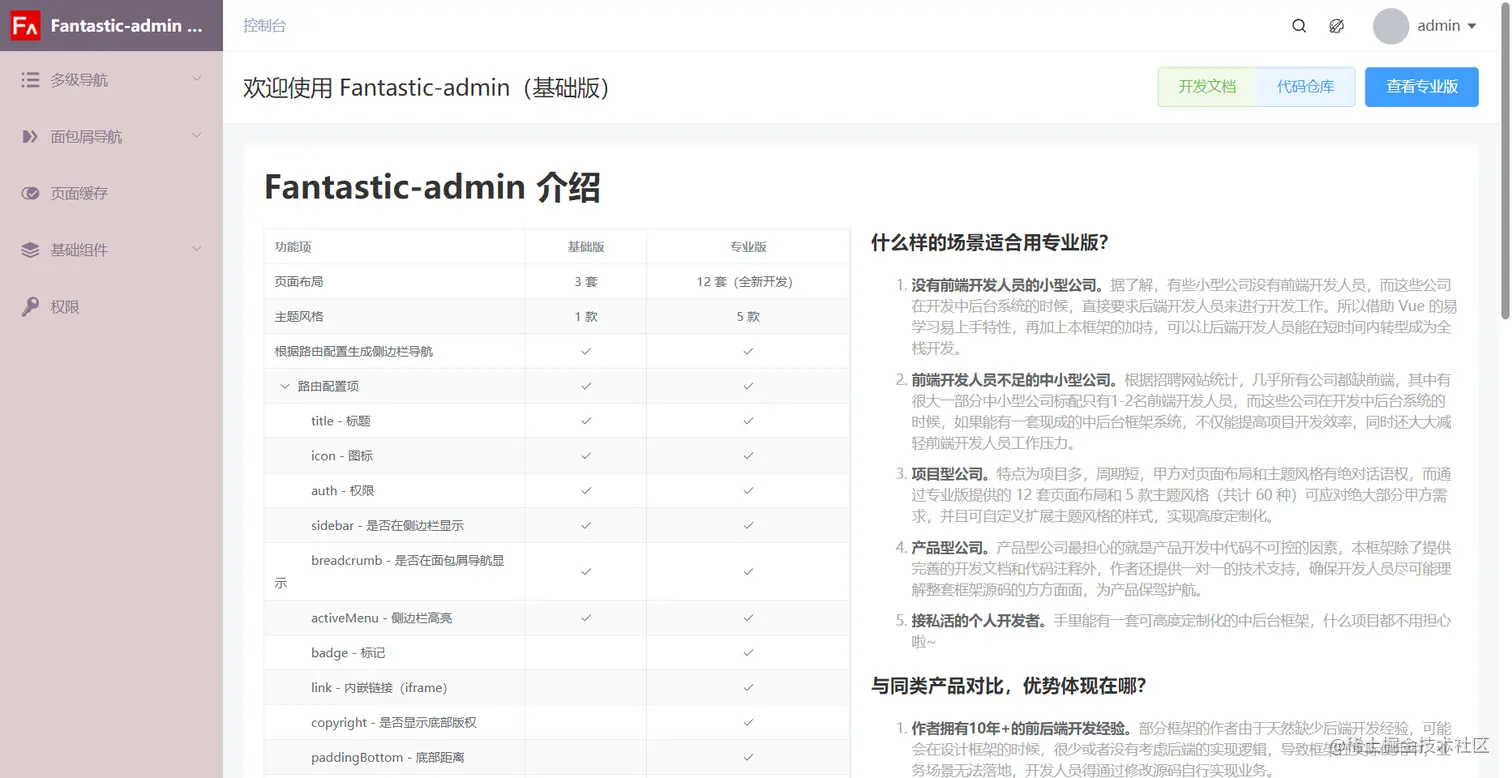The image size is (1512, 778).
Task: Click the 什么样的场景适合用专业版? heading
Action: (990, 242)
